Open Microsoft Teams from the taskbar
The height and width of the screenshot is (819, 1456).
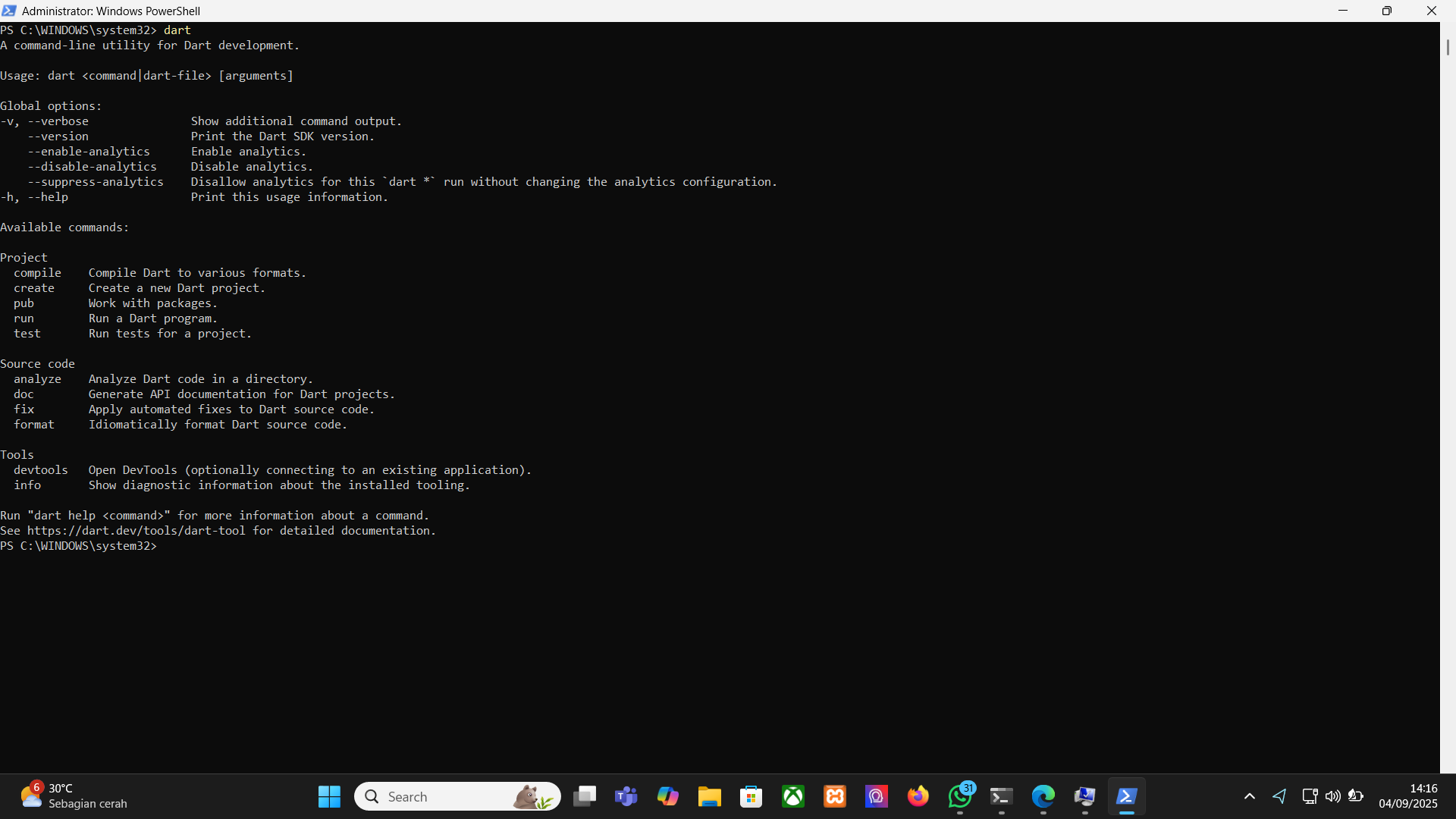click(x=626, y=797)
